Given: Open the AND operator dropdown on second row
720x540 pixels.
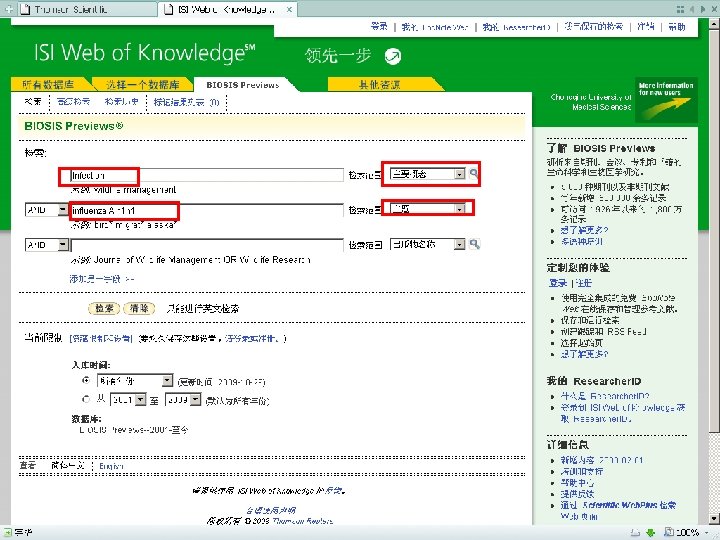Looking at the screenshot, I should pyautogui.click(x=46, y=210).
